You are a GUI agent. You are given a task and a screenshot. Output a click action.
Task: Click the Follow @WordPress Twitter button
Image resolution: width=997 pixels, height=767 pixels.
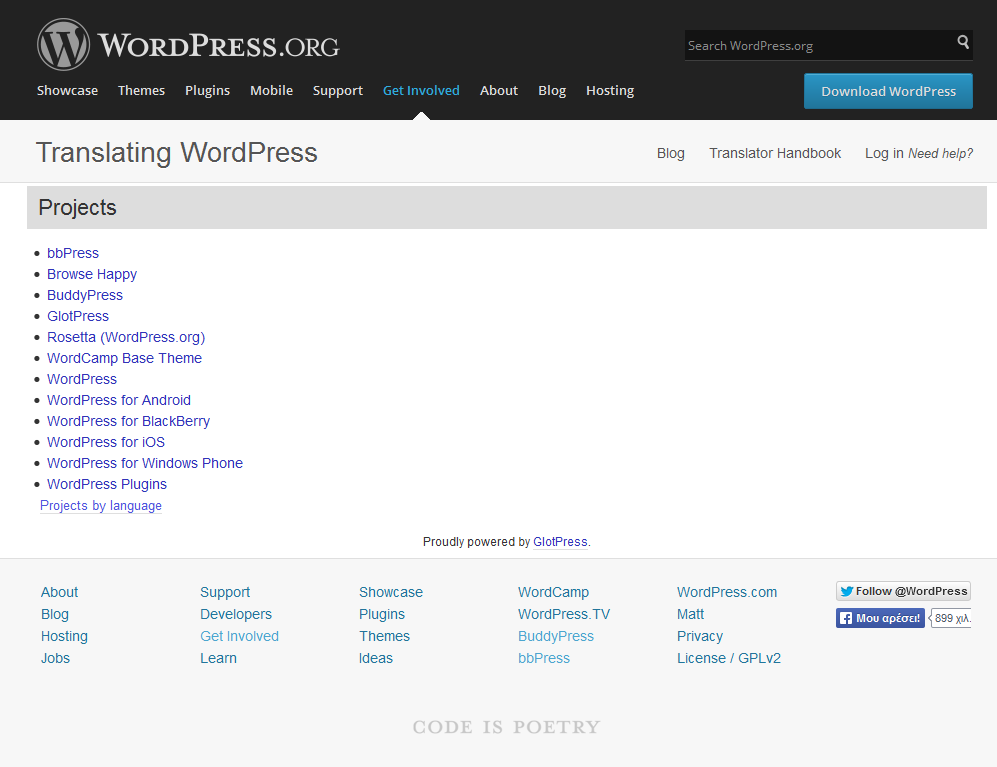(x=903, y=591)
